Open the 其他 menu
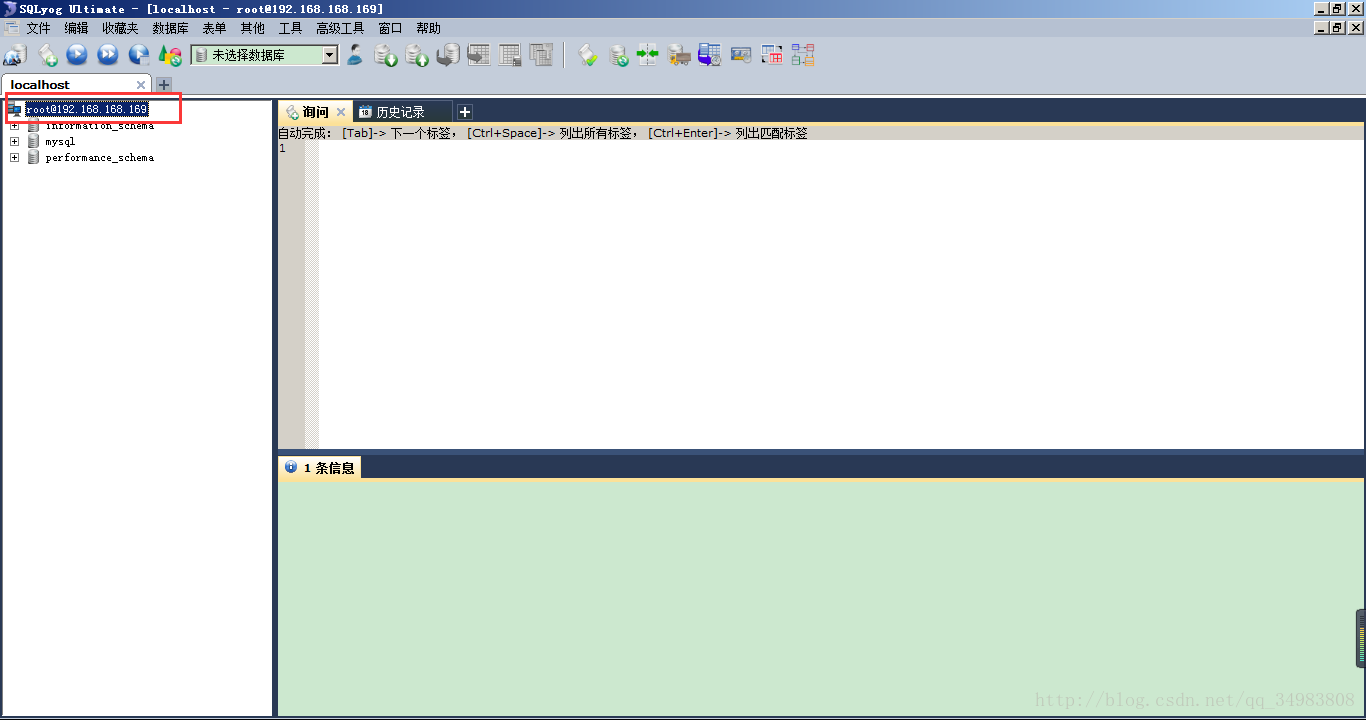Viewport: 1366px width, 720px height. pos(252,28)
